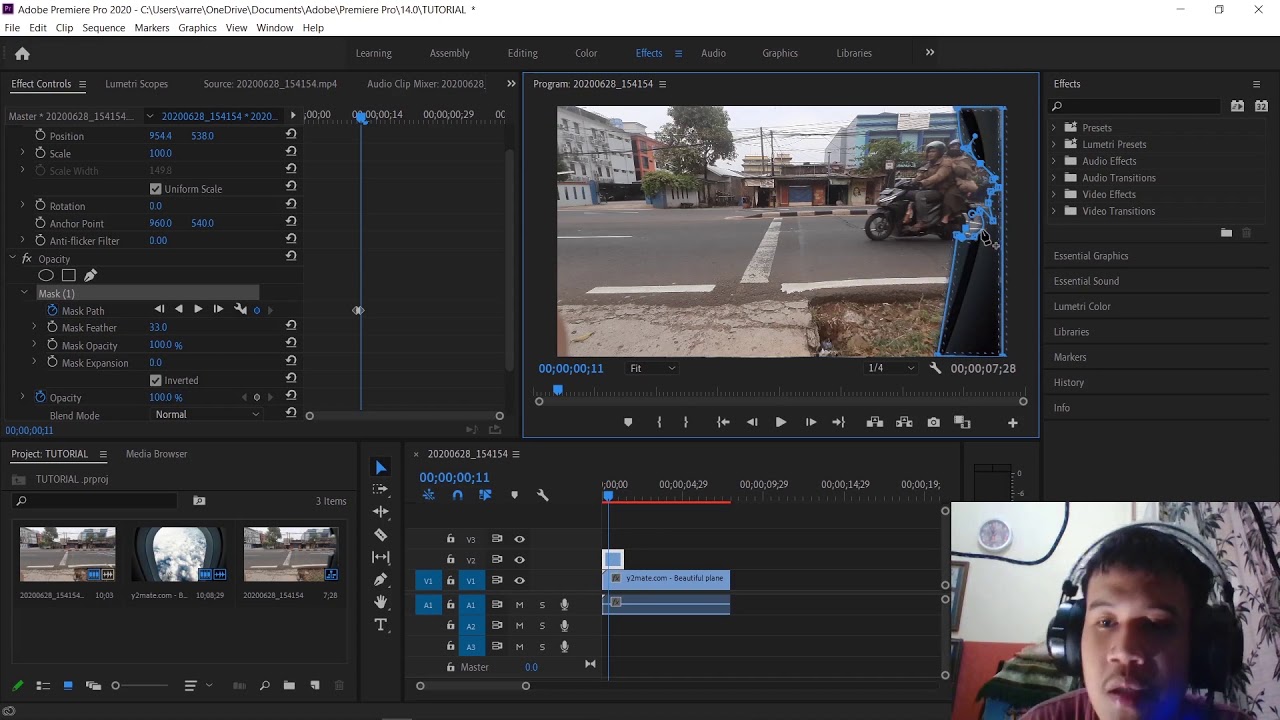Image resolution: width=1280 pixels, height=720 pixels.
Task: Open the 1/4 playback resolution dropdown
Action: [891, 368]
